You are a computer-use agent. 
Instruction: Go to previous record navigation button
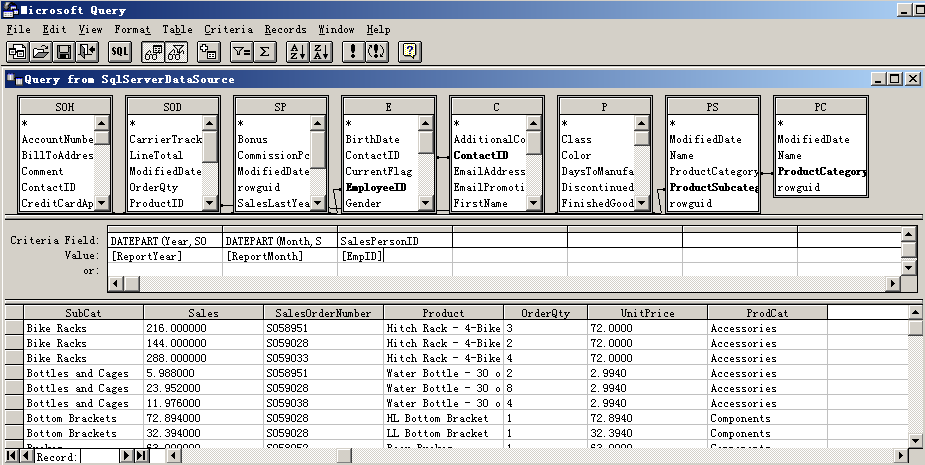click(x=26, y=456)
